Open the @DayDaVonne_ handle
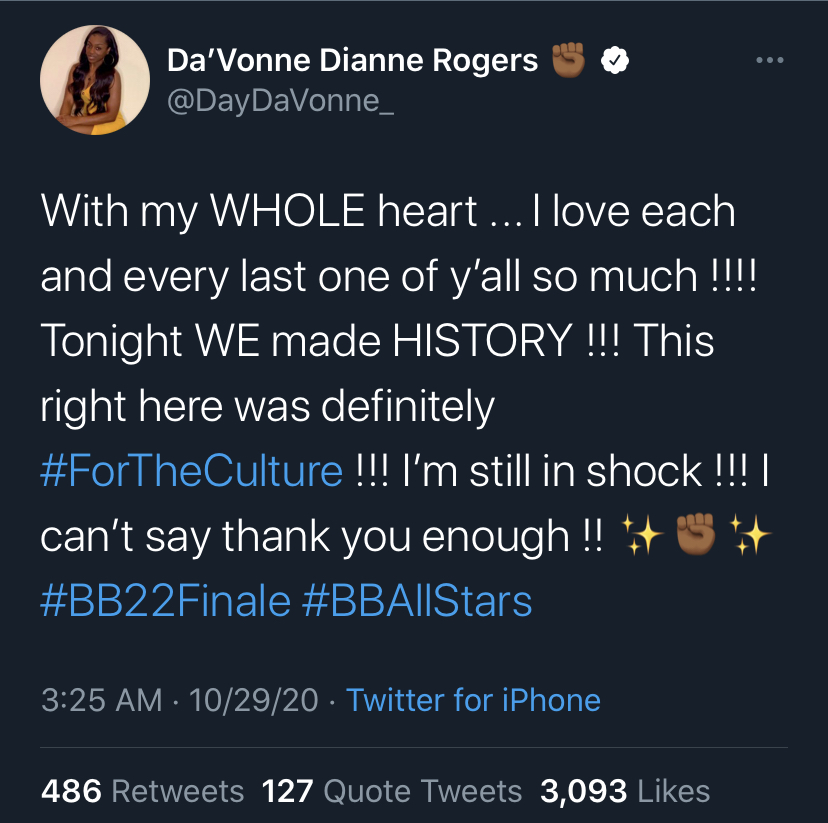828x823 pixels. coord(280,100)
